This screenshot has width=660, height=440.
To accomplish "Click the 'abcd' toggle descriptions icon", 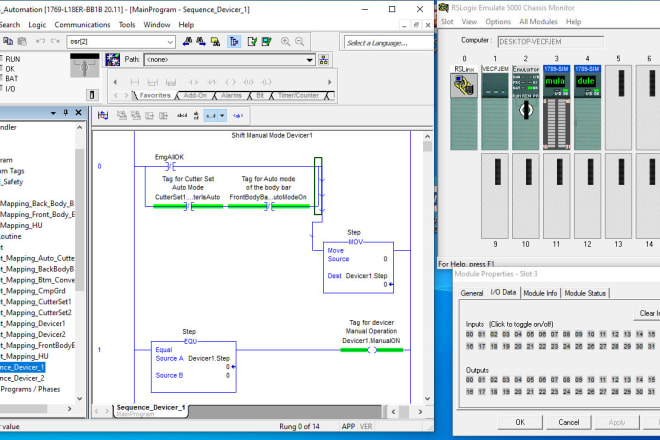I will click(x=182, y=115).
